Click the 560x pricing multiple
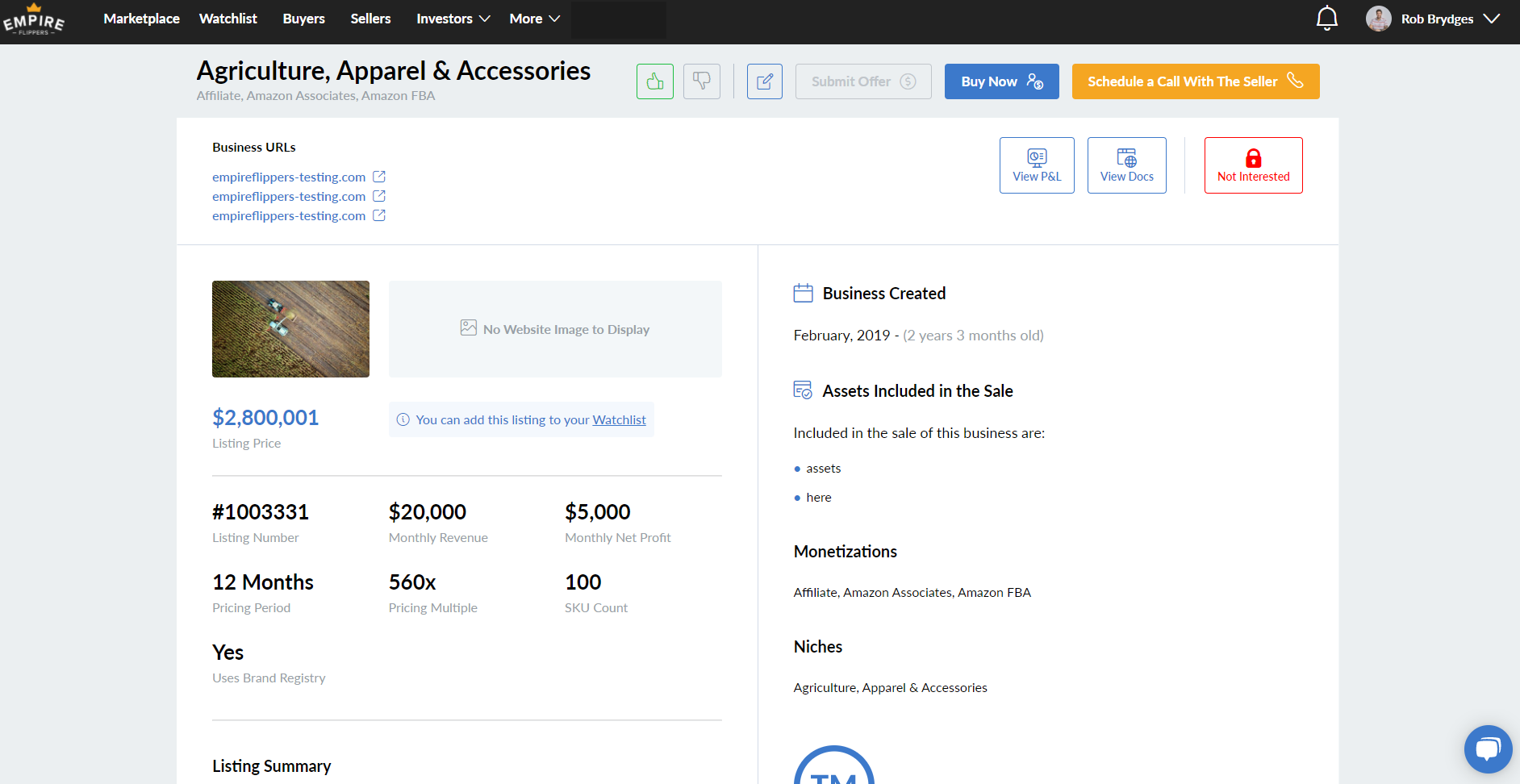This screenshot has width=1520, height=784. (412, 582)
